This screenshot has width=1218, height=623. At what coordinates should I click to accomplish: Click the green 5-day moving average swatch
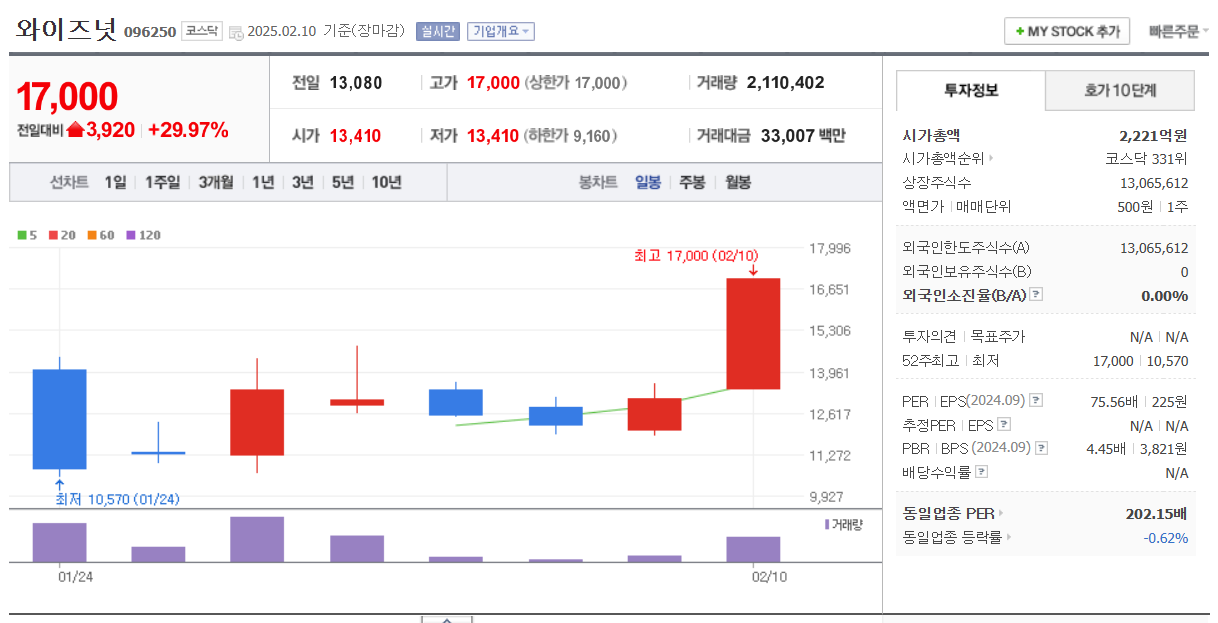tap(22, 235)
